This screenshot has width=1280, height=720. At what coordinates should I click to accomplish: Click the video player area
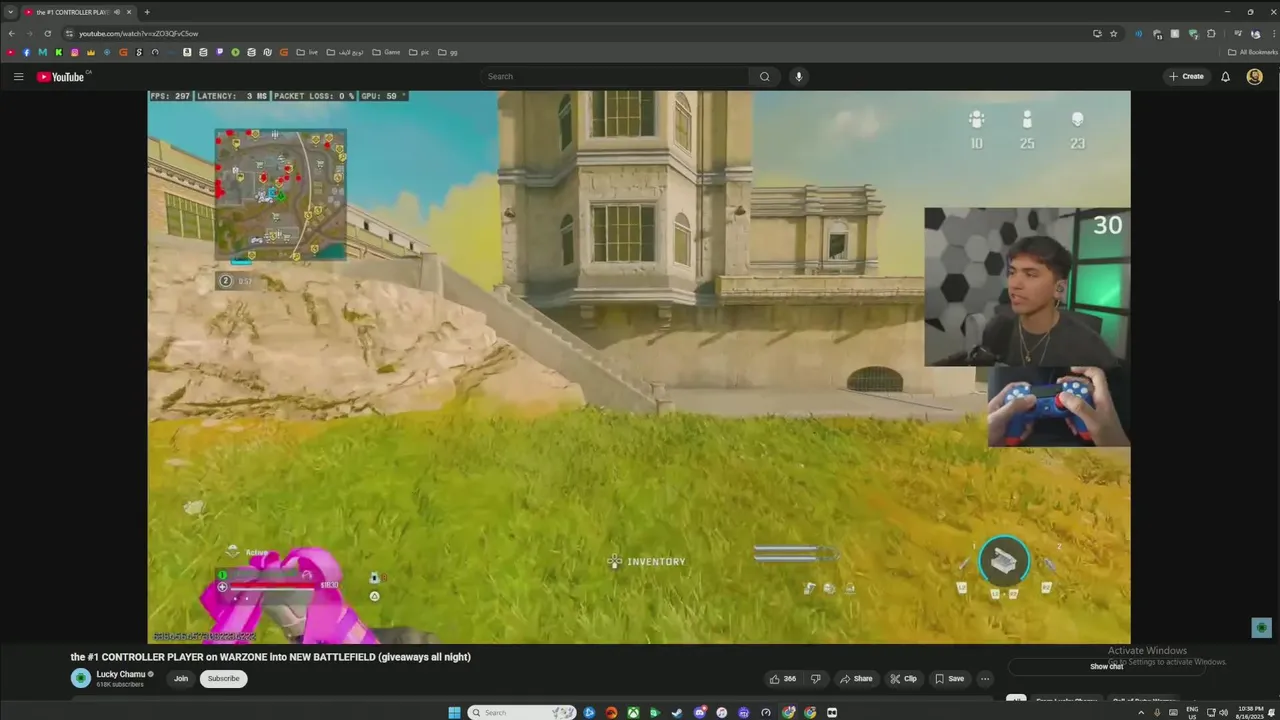[639, 367]
